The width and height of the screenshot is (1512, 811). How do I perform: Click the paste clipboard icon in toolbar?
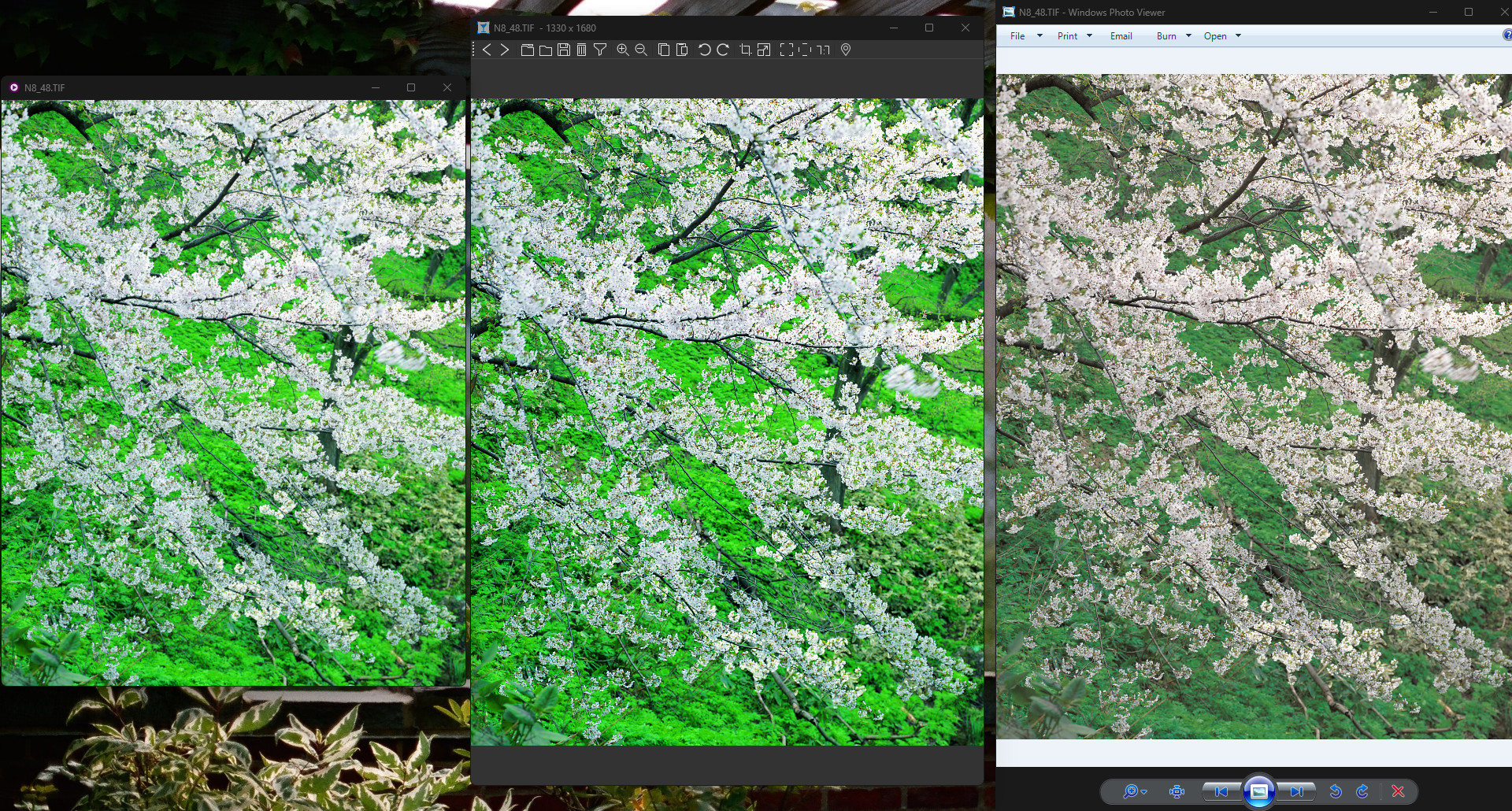click(682, 50)
